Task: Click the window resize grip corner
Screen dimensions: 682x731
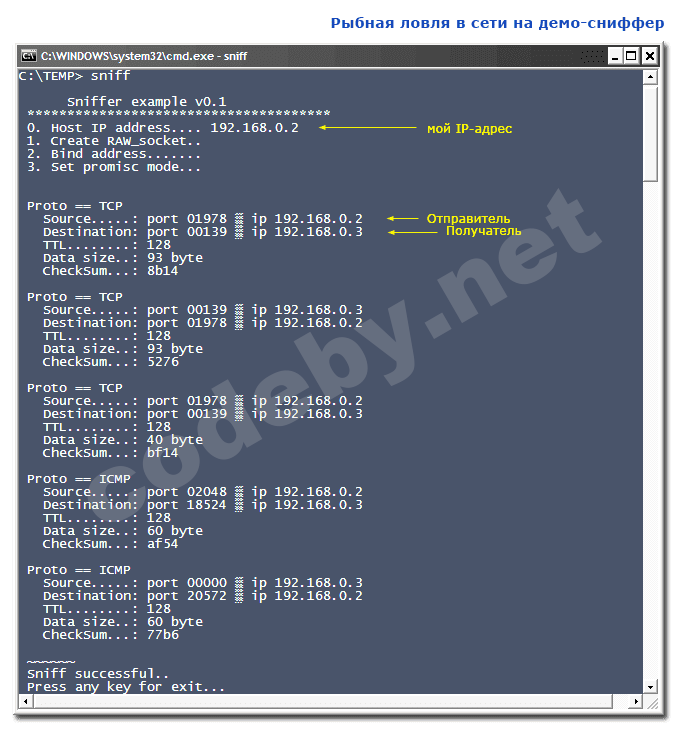Action: [651, 702]
